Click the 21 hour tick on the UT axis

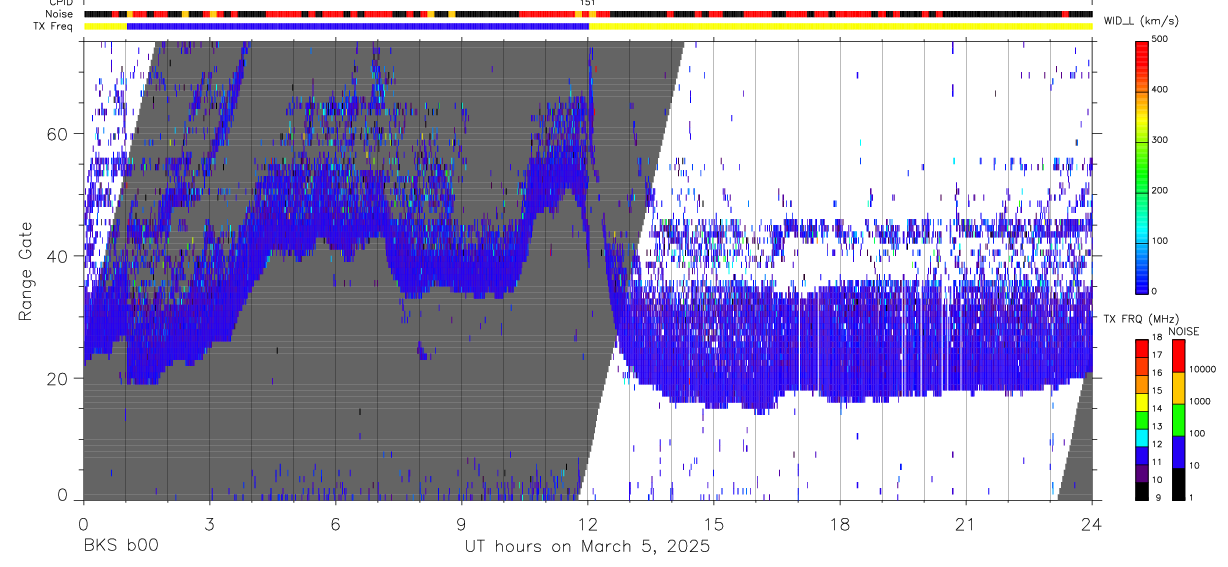point(966,523)
